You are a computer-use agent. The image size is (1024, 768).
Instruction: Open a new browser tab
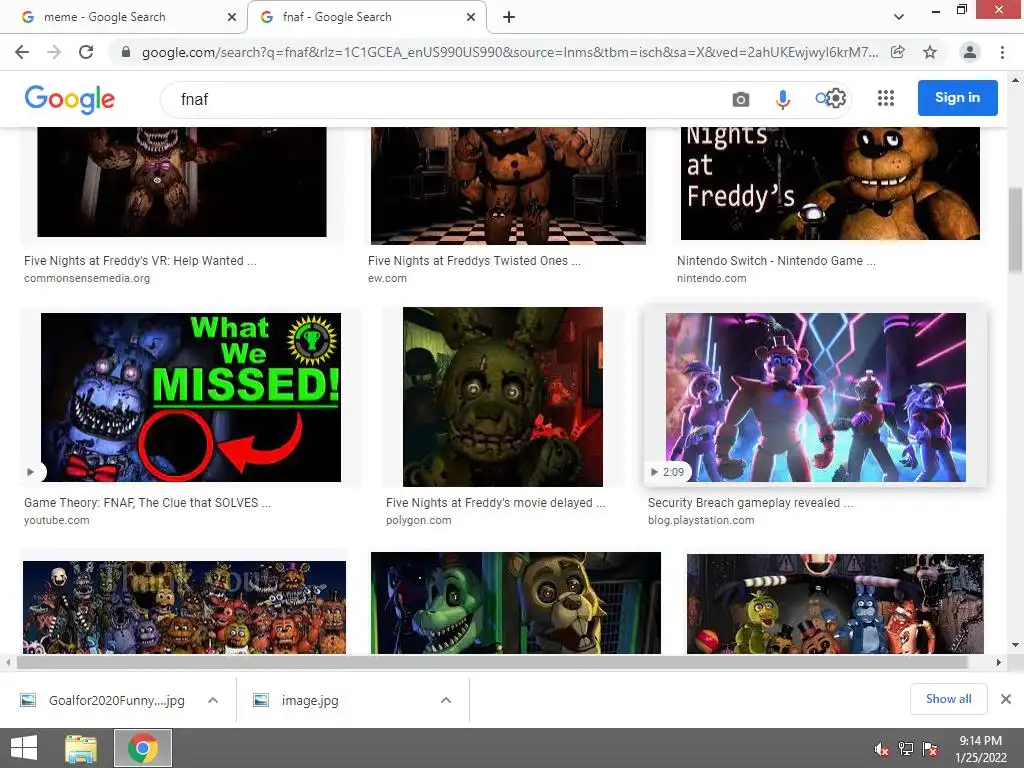(x=509, y=17)
